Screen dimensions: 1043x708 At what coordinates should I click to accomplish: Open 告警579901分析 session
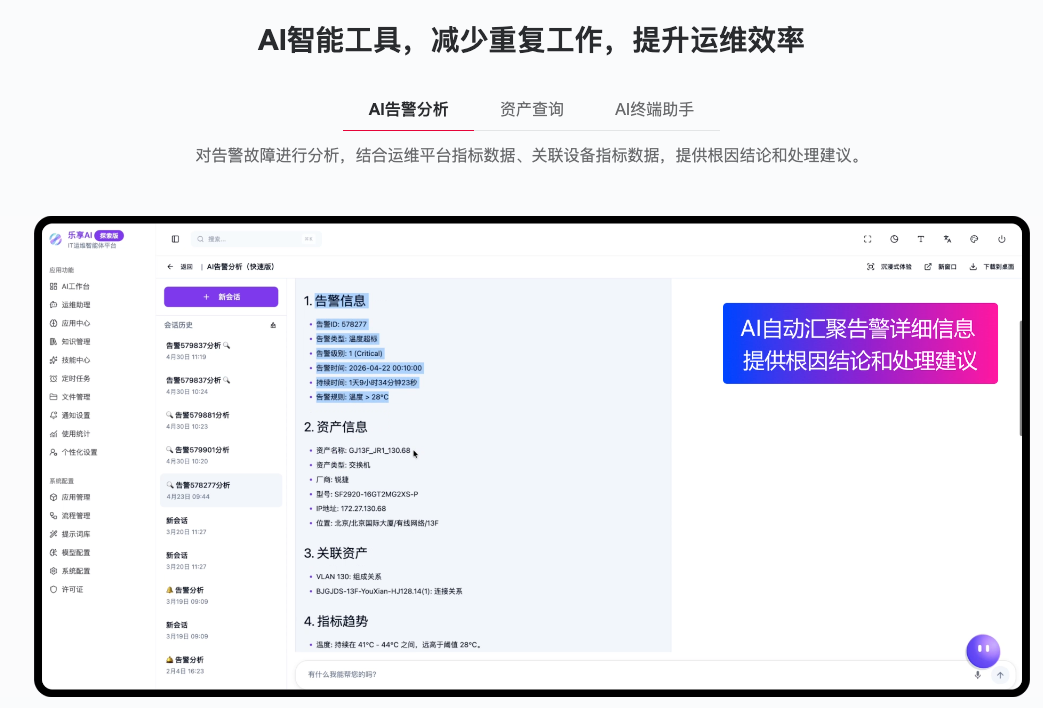(x=221, y=455)
